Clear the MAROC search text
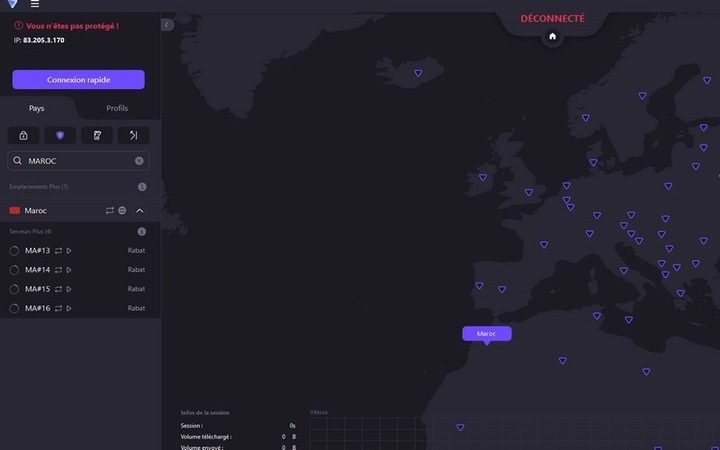 (139, 160)
